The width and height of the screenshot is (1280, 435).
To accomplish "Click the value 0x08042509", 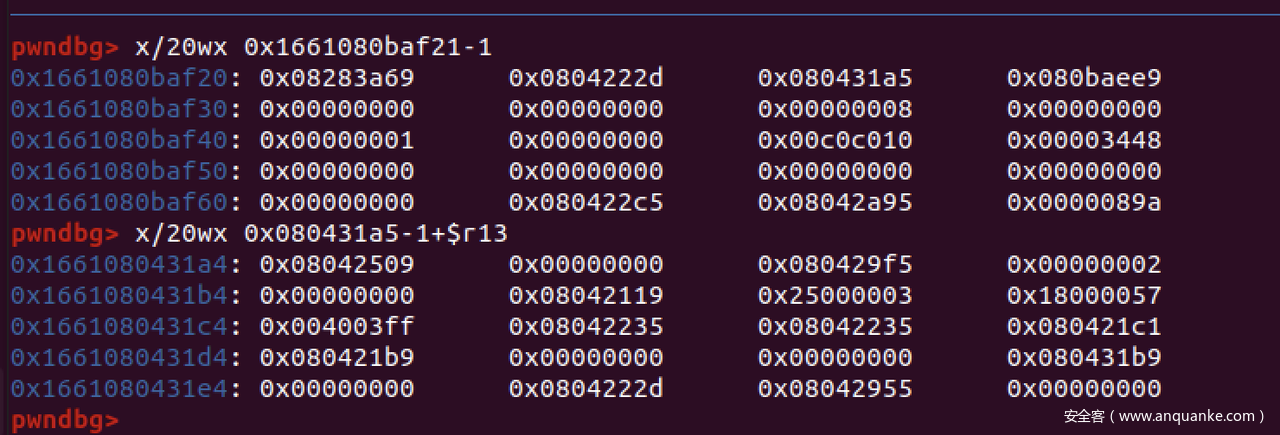I will (336, 265).
